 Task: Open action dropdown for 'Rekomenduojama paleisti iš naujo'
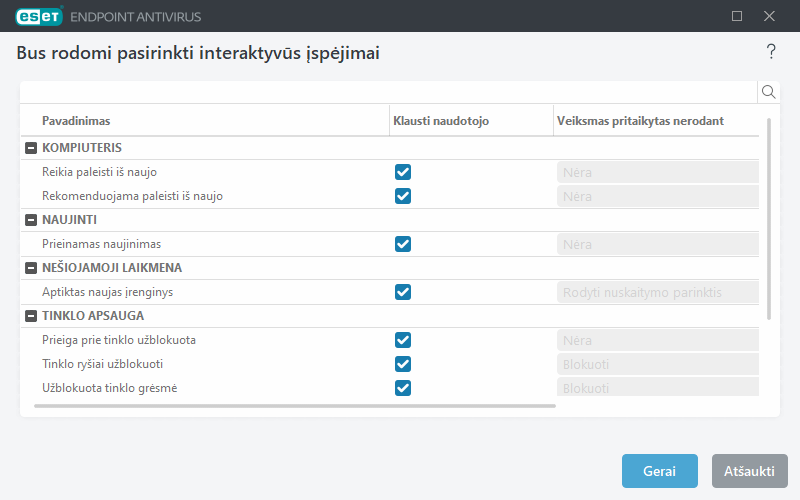658,196
